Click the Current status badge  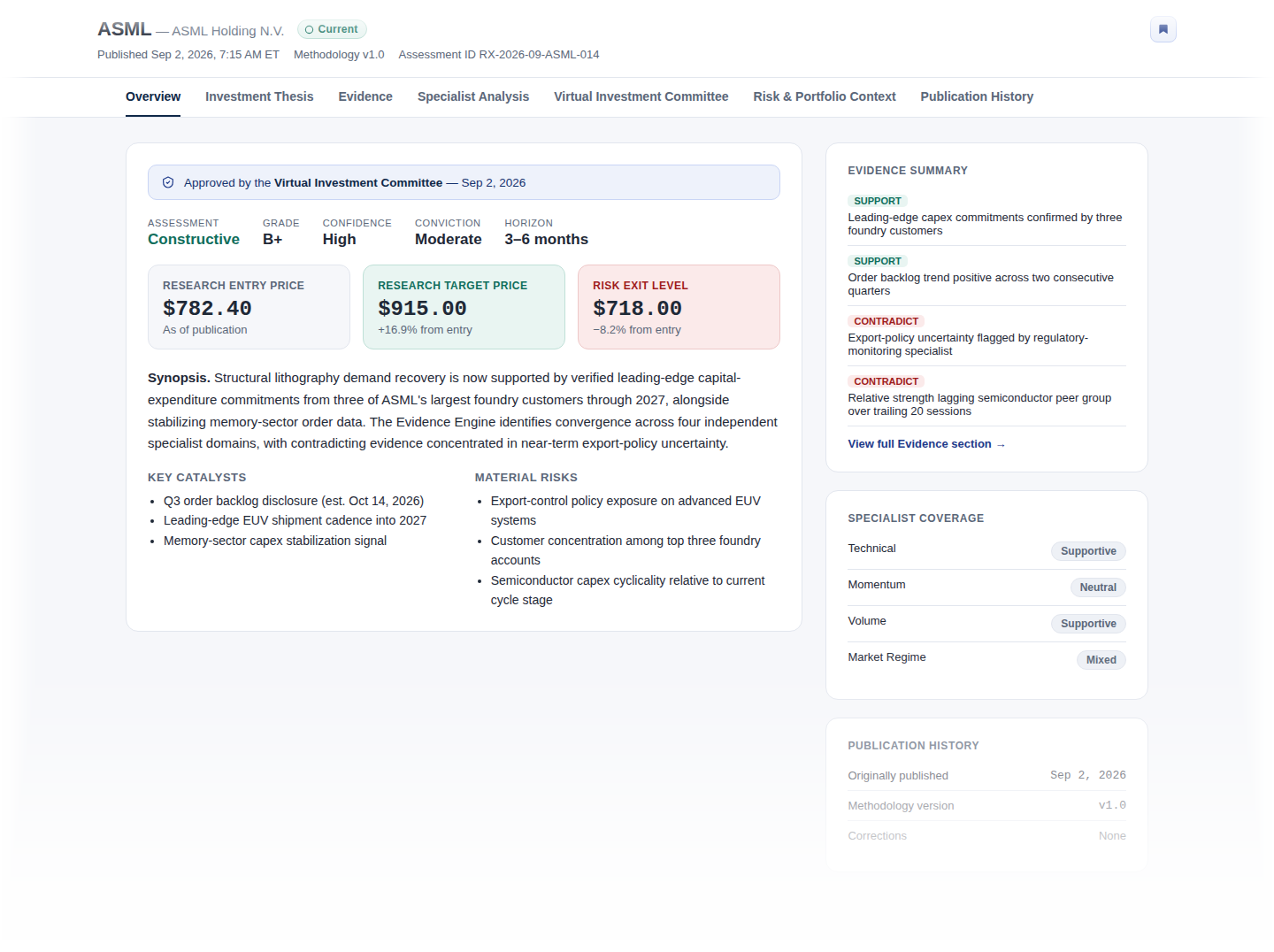[x=332, y=29]
